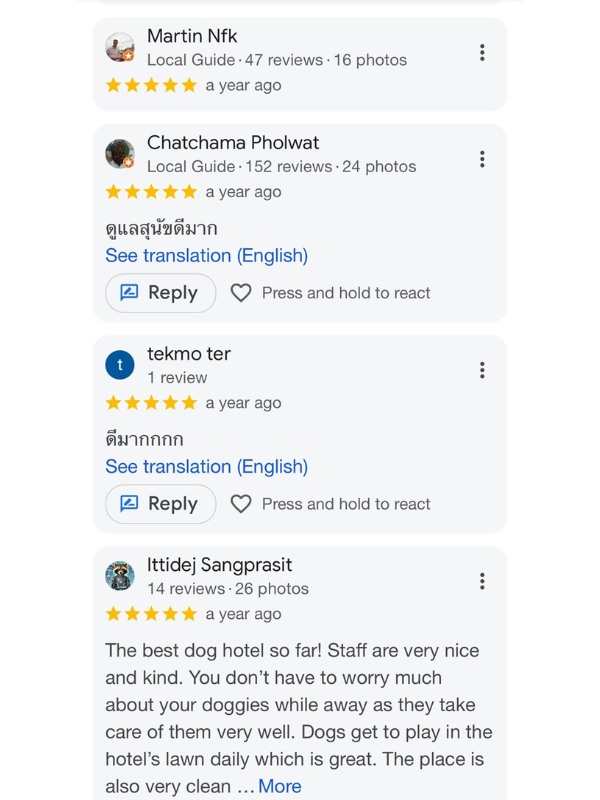This screenshot has height=800, width=600.
Task: See English translation of tekmo ter's review
Action: (x=206, y=467)
